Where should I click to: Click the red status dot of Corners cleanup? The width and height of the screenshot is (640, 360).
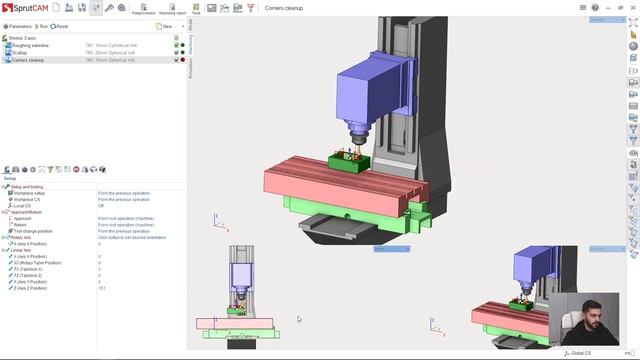tap(182, 60)
